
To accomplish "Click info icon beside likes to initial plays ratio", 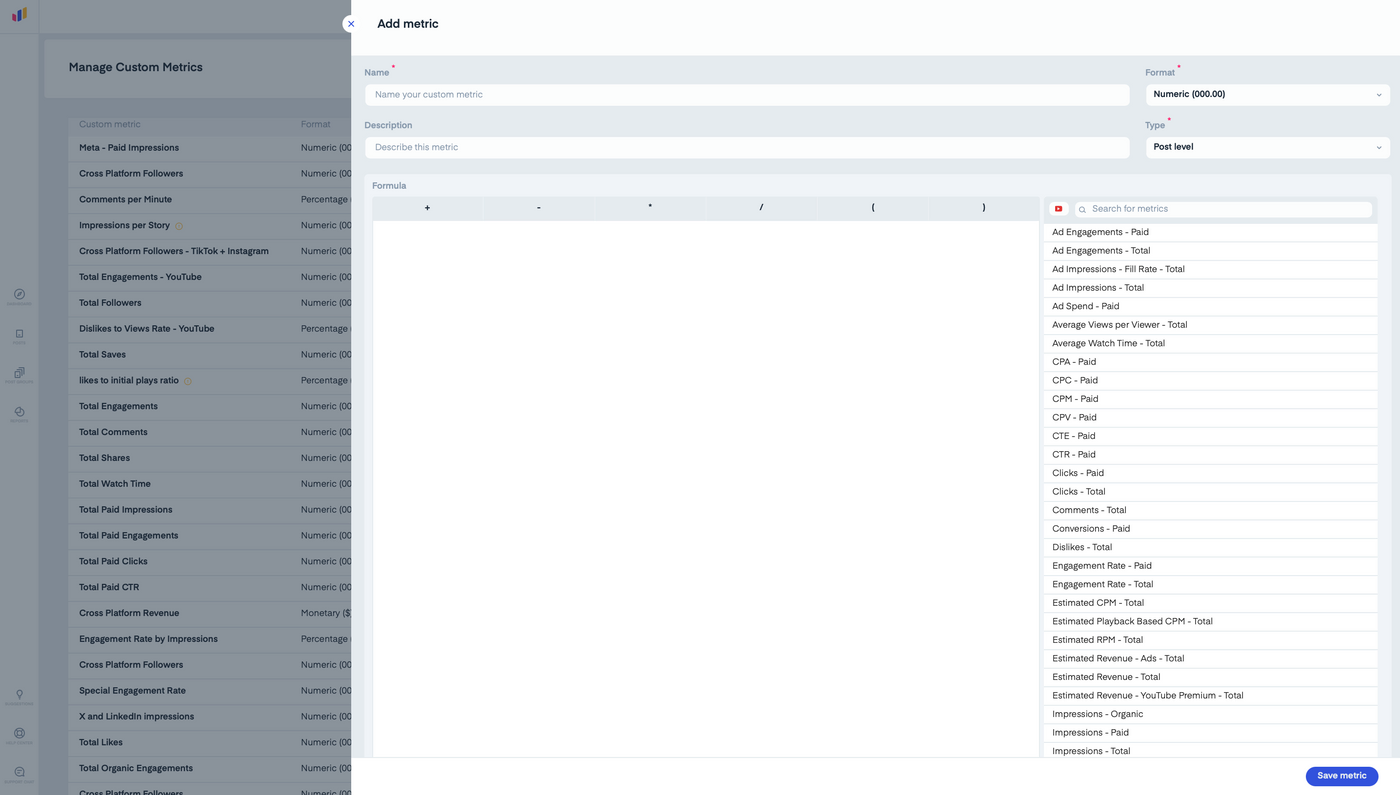I will tap(188, 381).
